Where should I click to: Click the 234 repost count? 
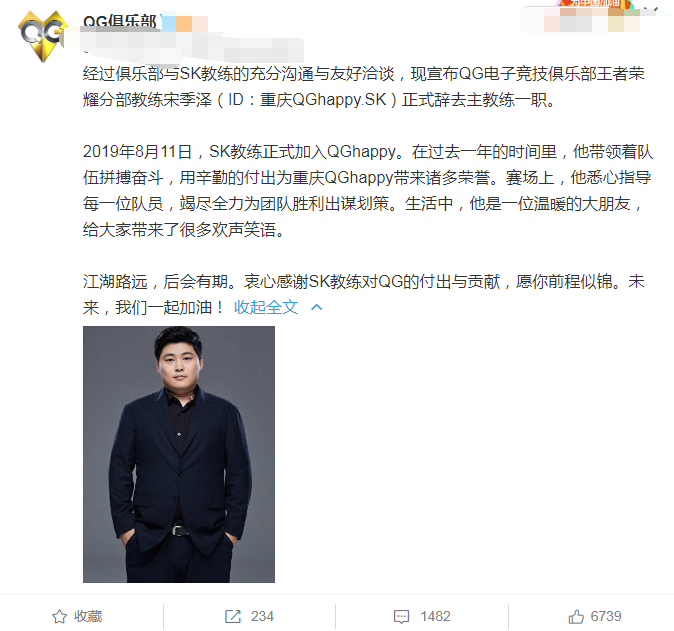tap(262, 616)
